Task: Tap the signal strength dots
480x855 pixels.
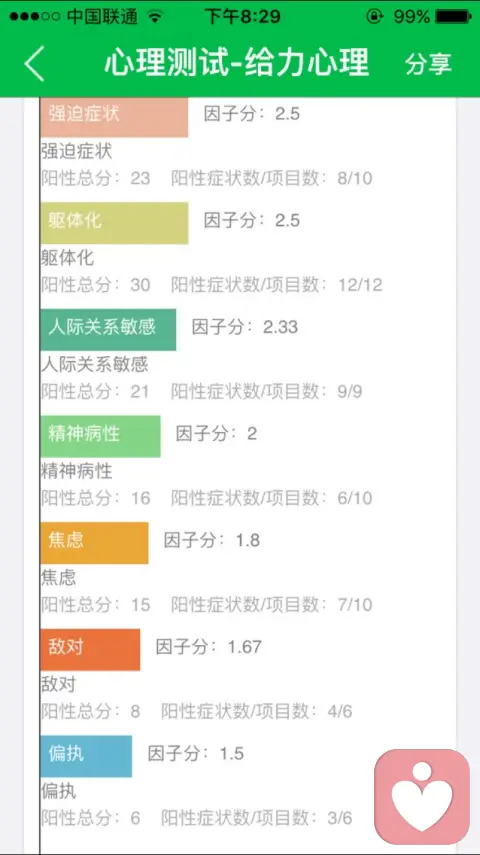Action: tap(34, 16)
